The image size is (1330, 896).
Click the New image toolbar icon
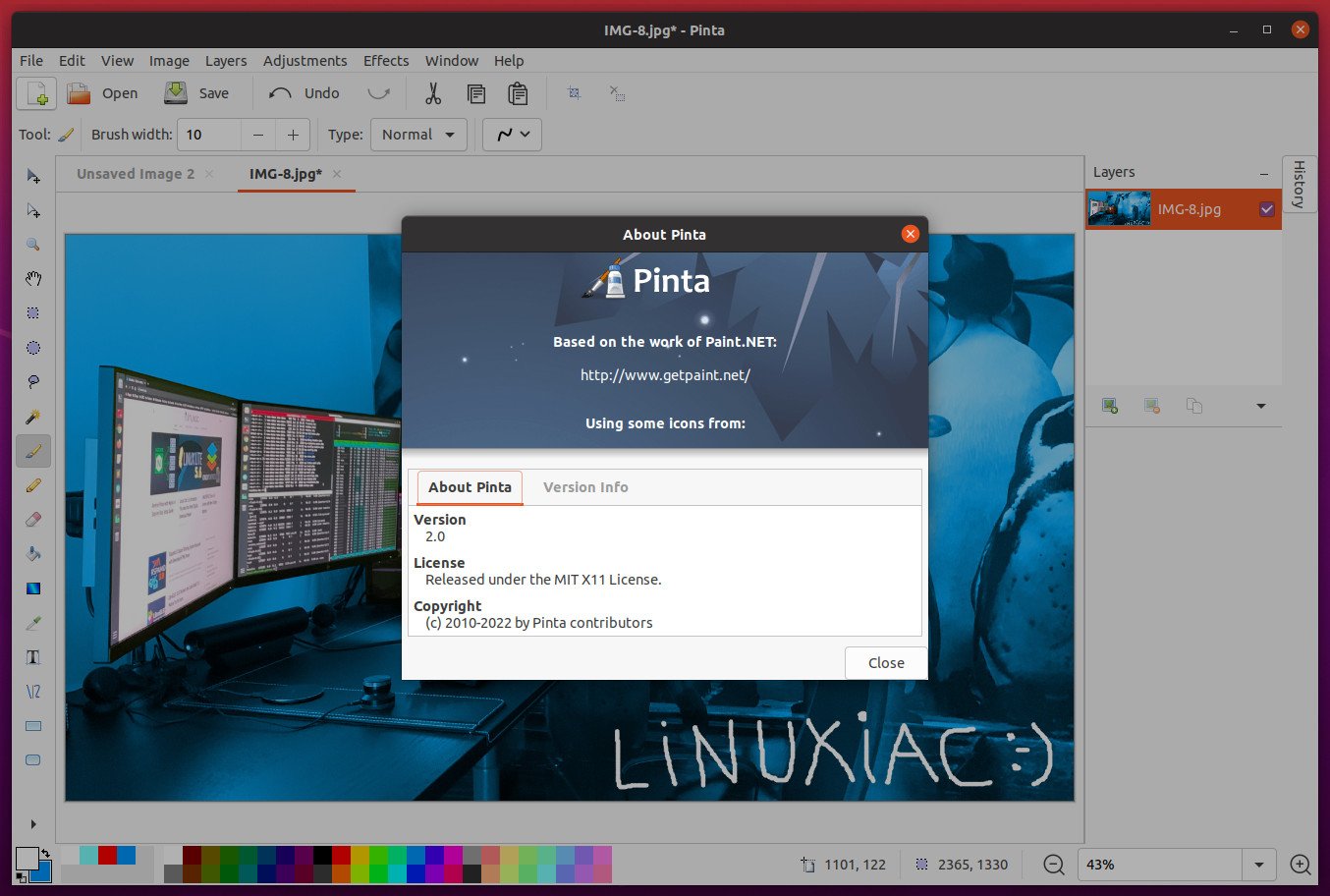pos(36,93)
